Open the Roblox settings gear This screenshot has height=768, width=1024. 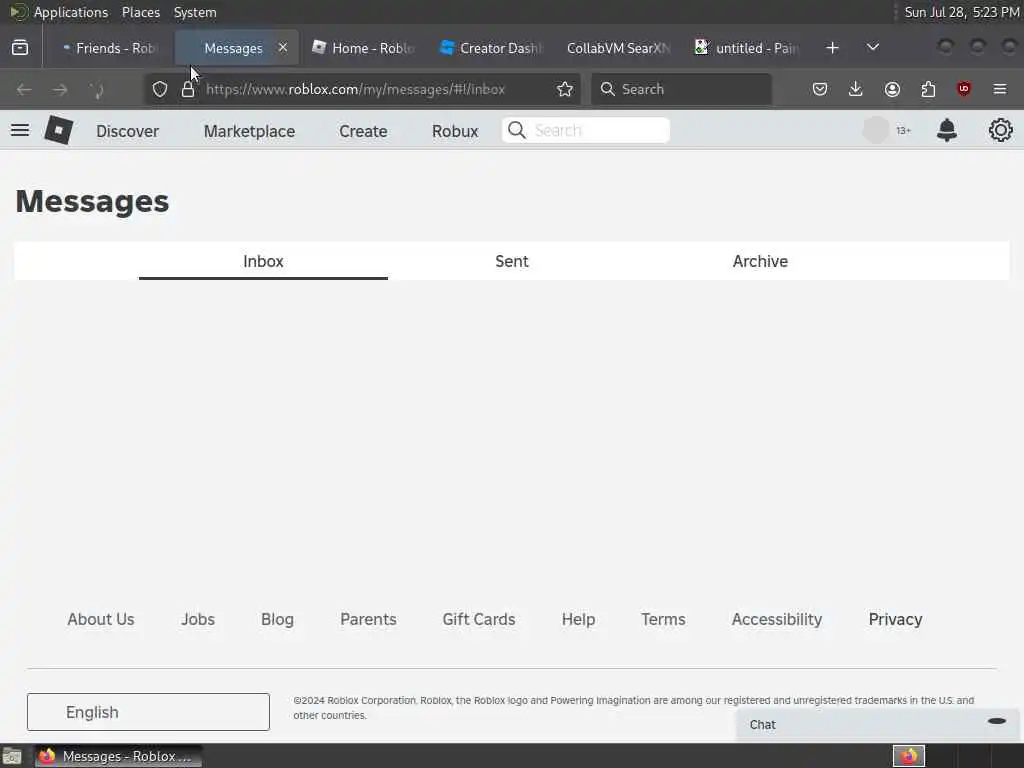point(1000,131)
